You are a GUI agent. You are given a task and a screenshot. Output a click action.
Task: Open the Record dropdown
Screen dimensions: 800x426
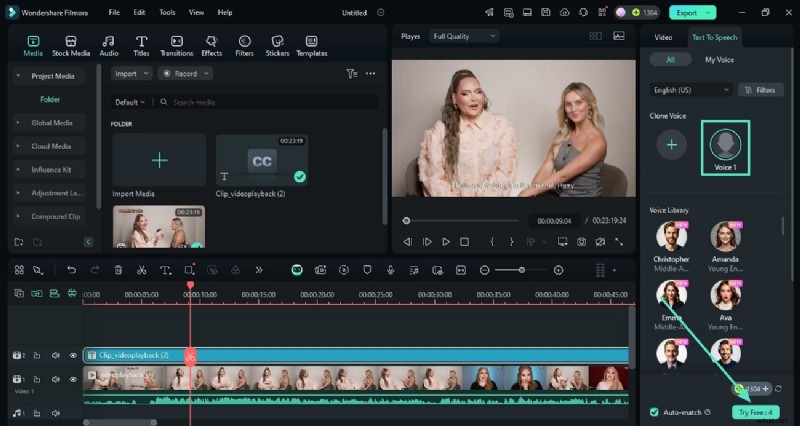(185, 74)
